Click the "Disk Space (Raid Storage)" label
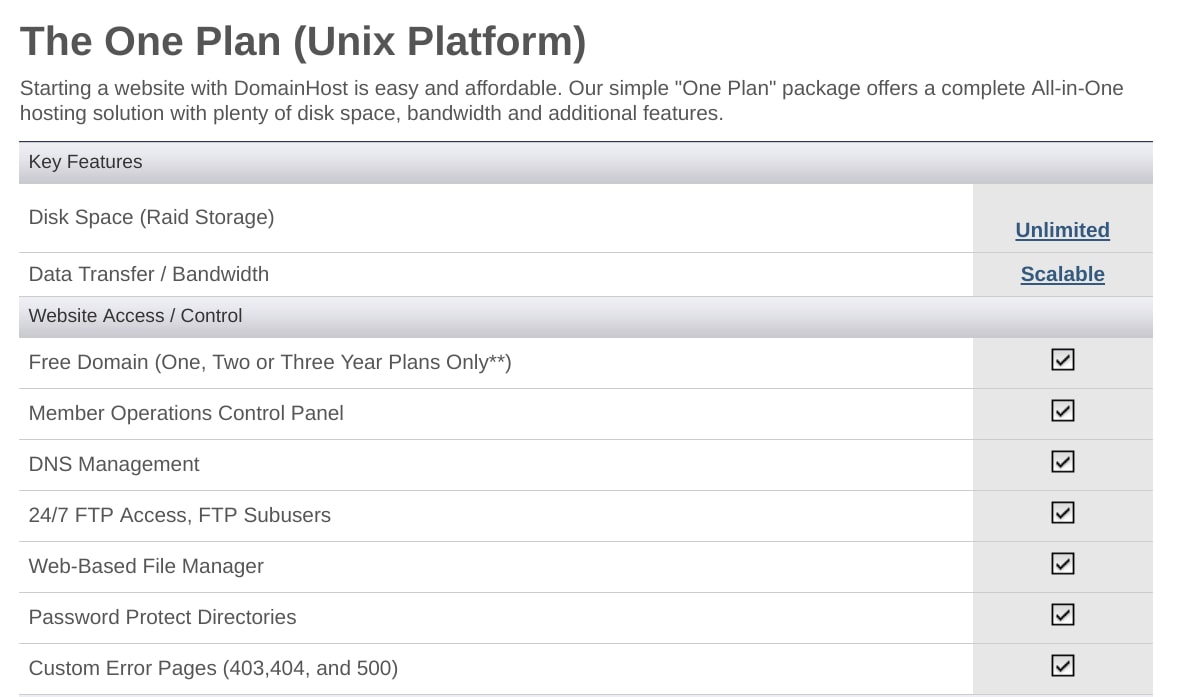 tap(151, 218)
